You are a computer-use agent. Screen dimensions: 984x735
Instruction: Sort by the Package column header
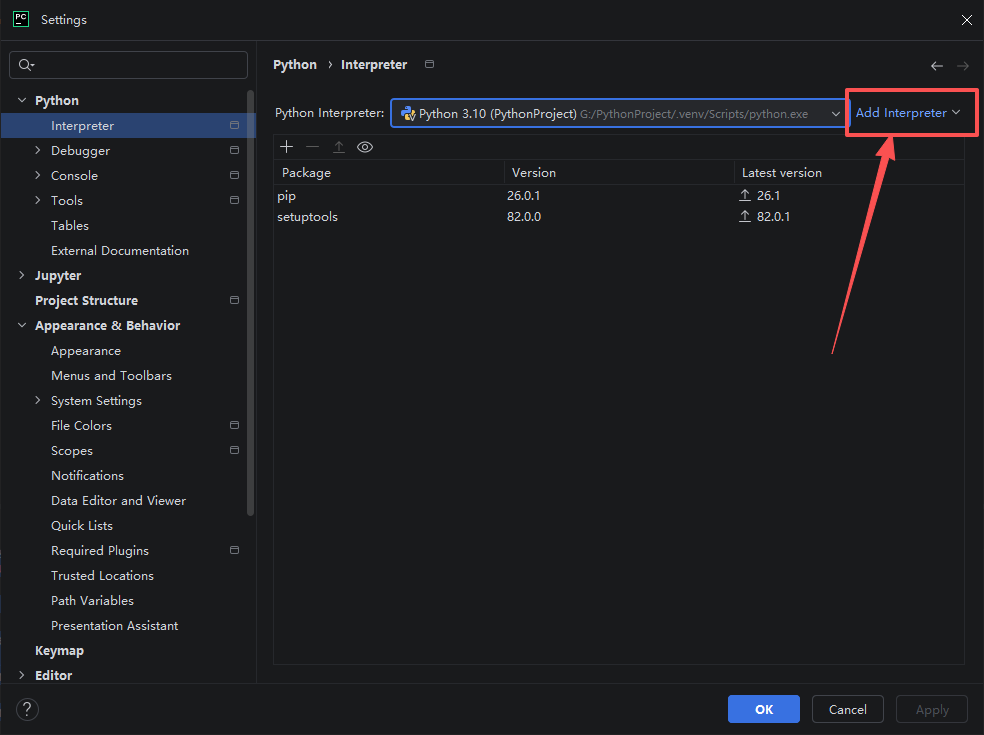tap(389, 173)
